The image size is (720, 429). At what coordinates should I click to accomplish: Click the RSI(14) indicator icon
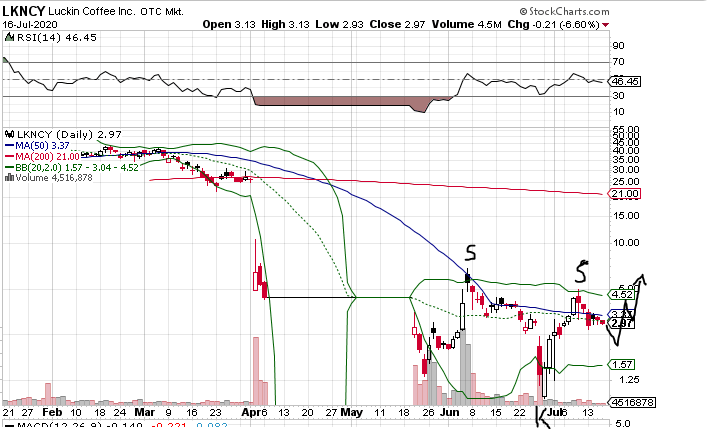(x=9, y=37)
